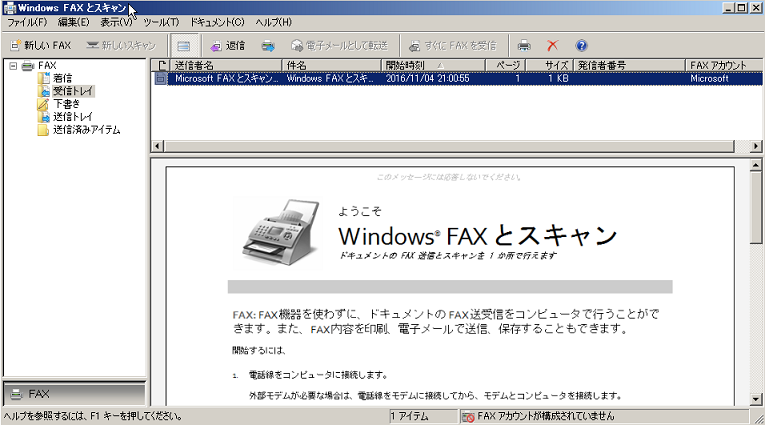Select the Microsoft FAX とスキャン message row

coord(457,79)
